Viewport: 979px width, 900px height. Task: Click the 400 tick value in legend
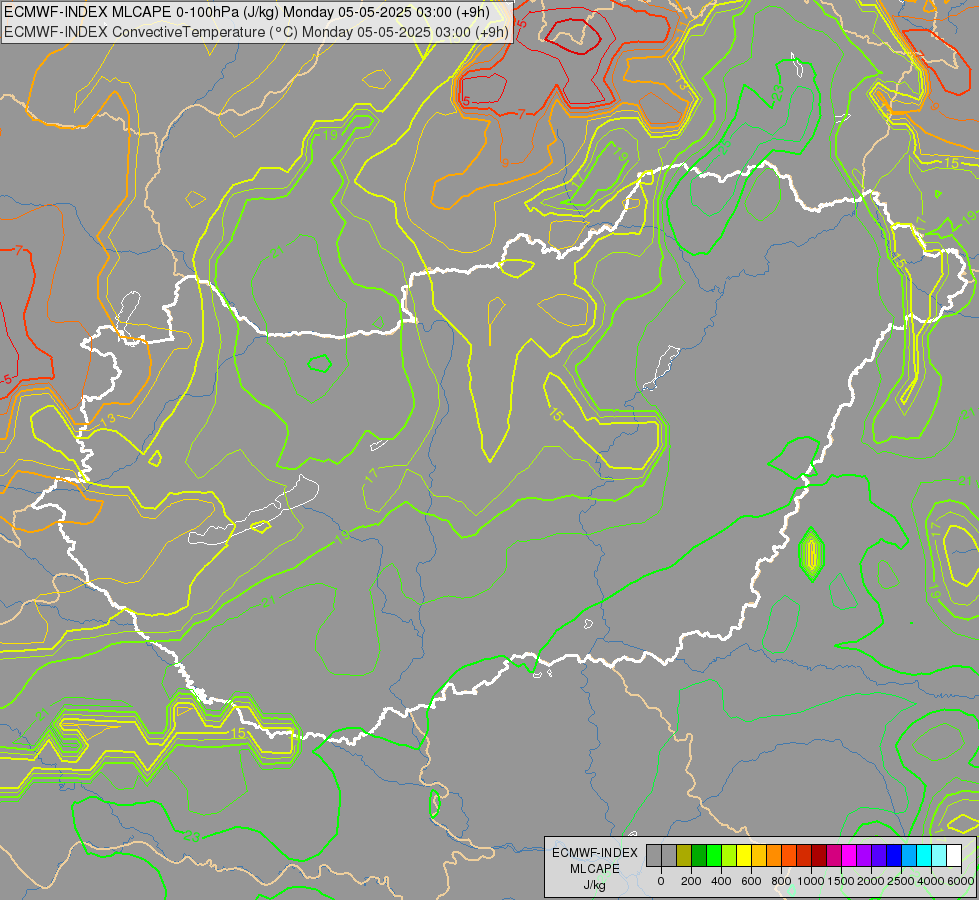click(x=721, y=881)
